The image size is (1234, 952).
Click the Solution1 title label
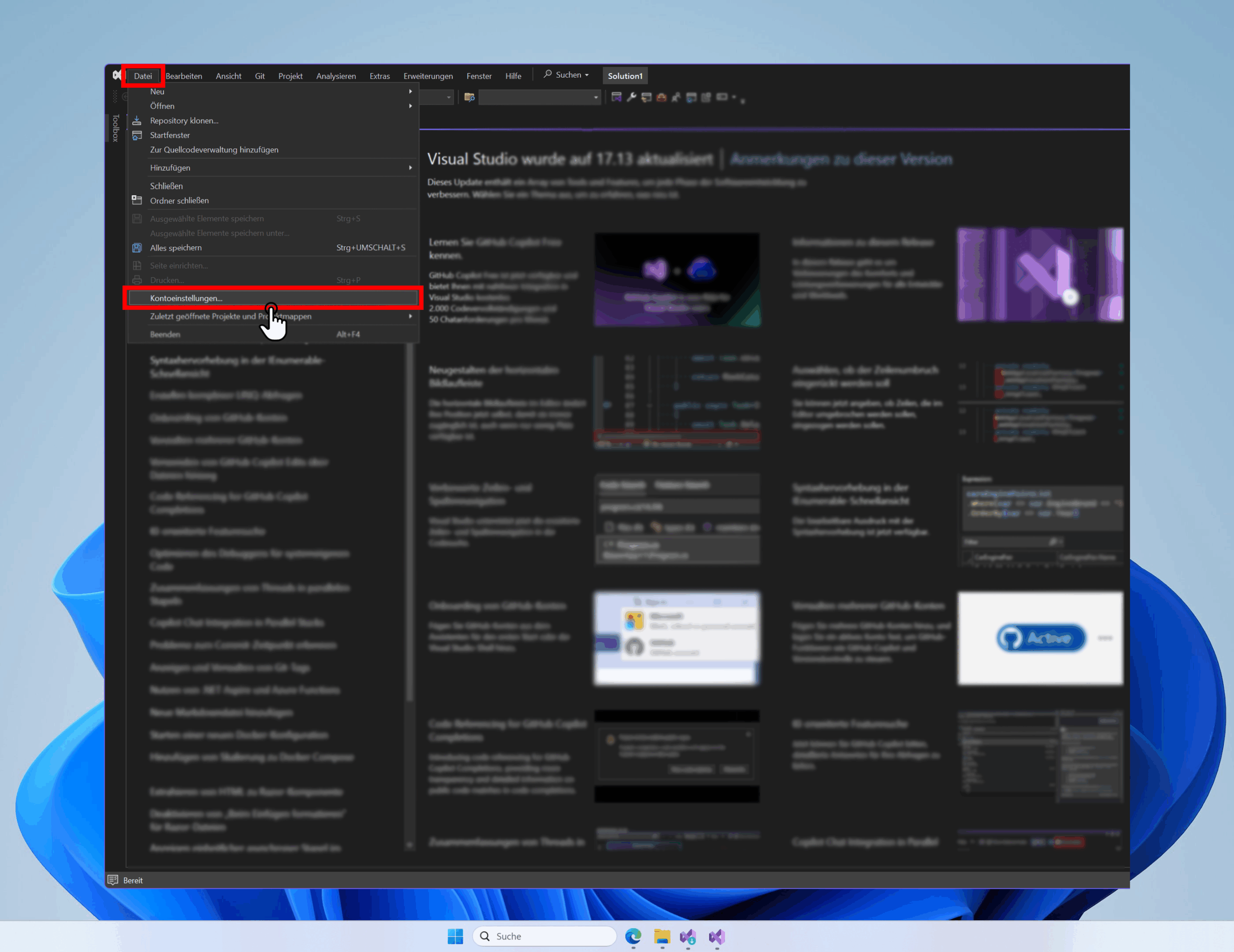coord(625,76)
